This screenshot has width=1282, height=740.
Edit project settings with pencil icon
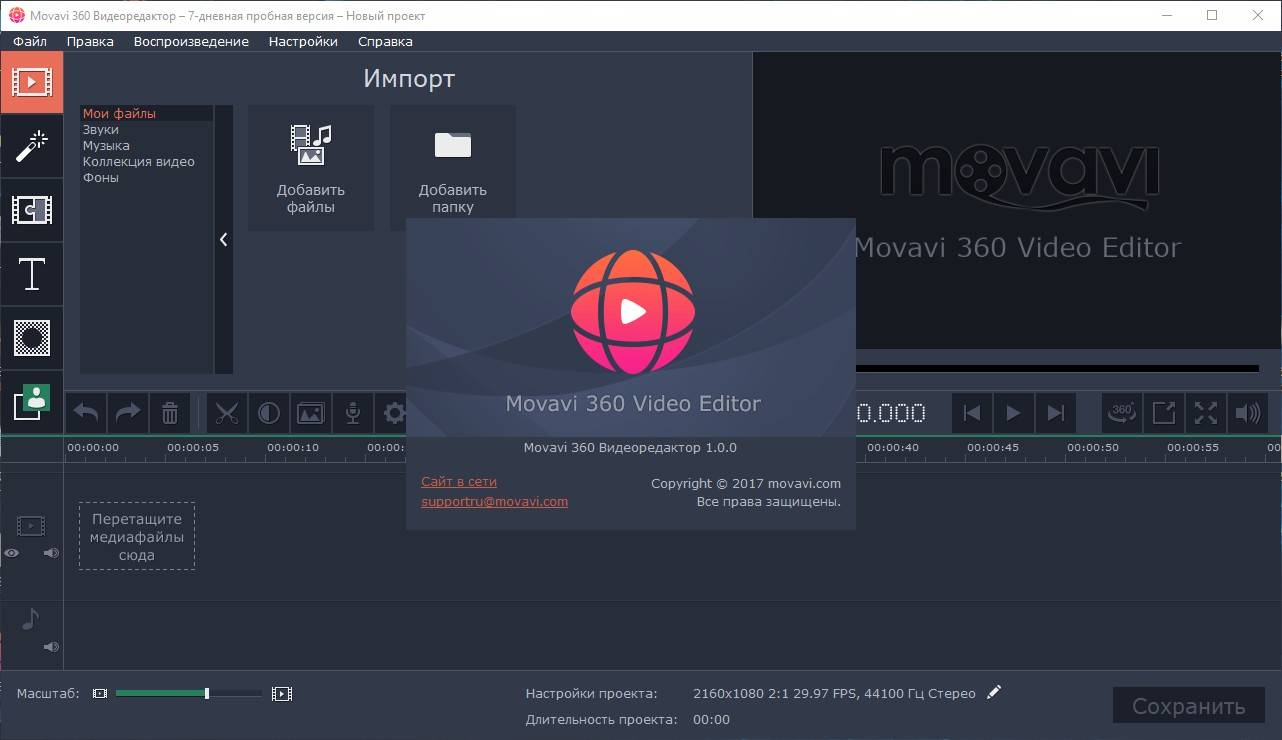[993, 692]
